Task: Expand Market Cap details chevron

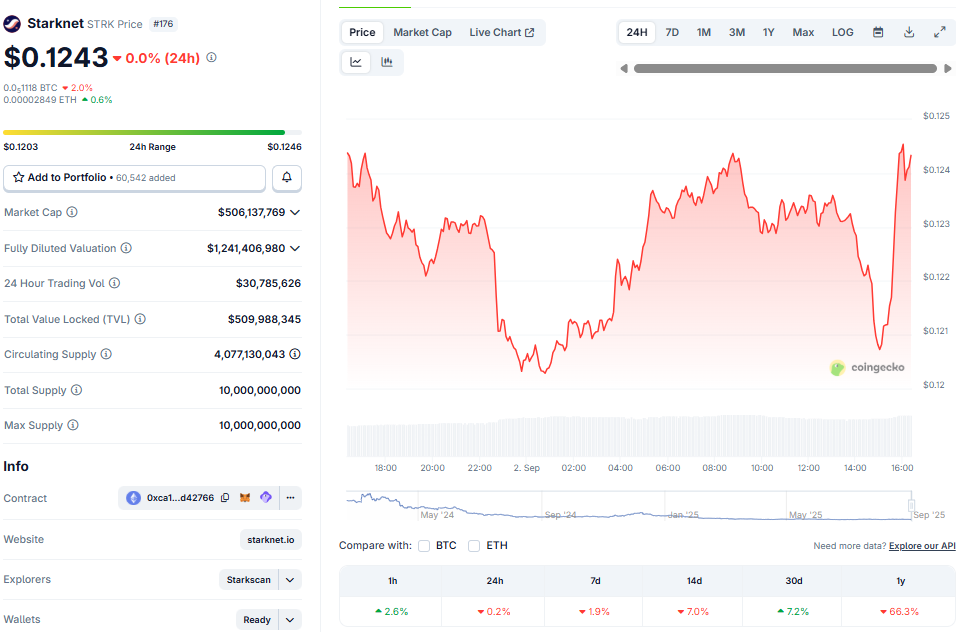Action: click(x=295, y=212)
